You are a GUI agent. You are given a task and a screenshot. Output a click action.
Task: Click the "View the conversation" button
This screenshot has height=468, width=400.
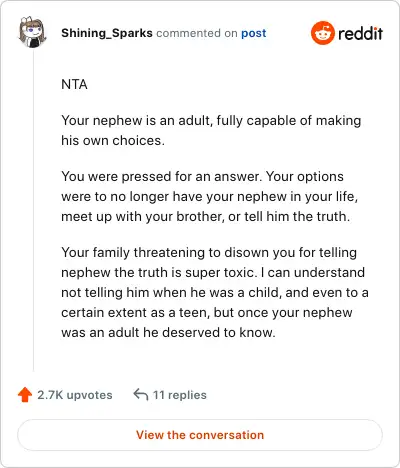coord(200,435)
